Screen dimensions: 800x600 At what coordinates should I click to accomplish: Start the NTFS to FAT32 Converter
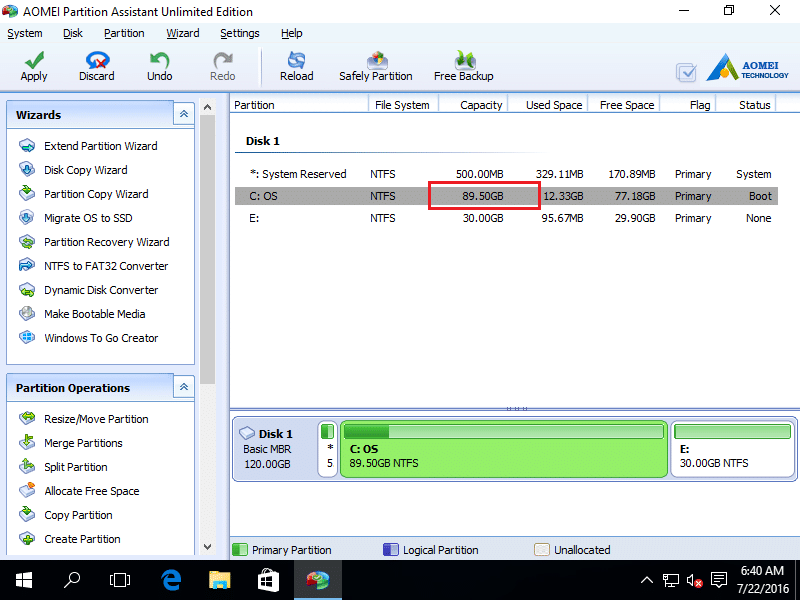(x=106, y=266)
